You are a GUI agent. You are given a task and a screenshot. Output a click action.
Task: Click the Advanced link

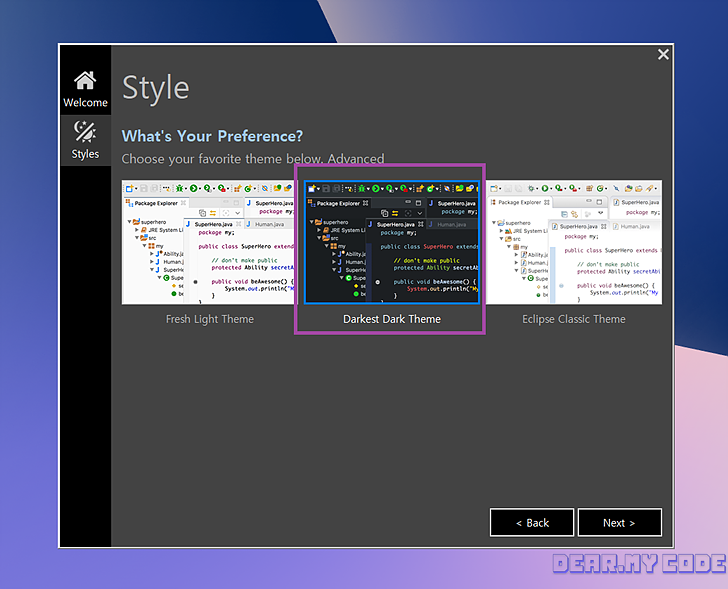[356, 159]
